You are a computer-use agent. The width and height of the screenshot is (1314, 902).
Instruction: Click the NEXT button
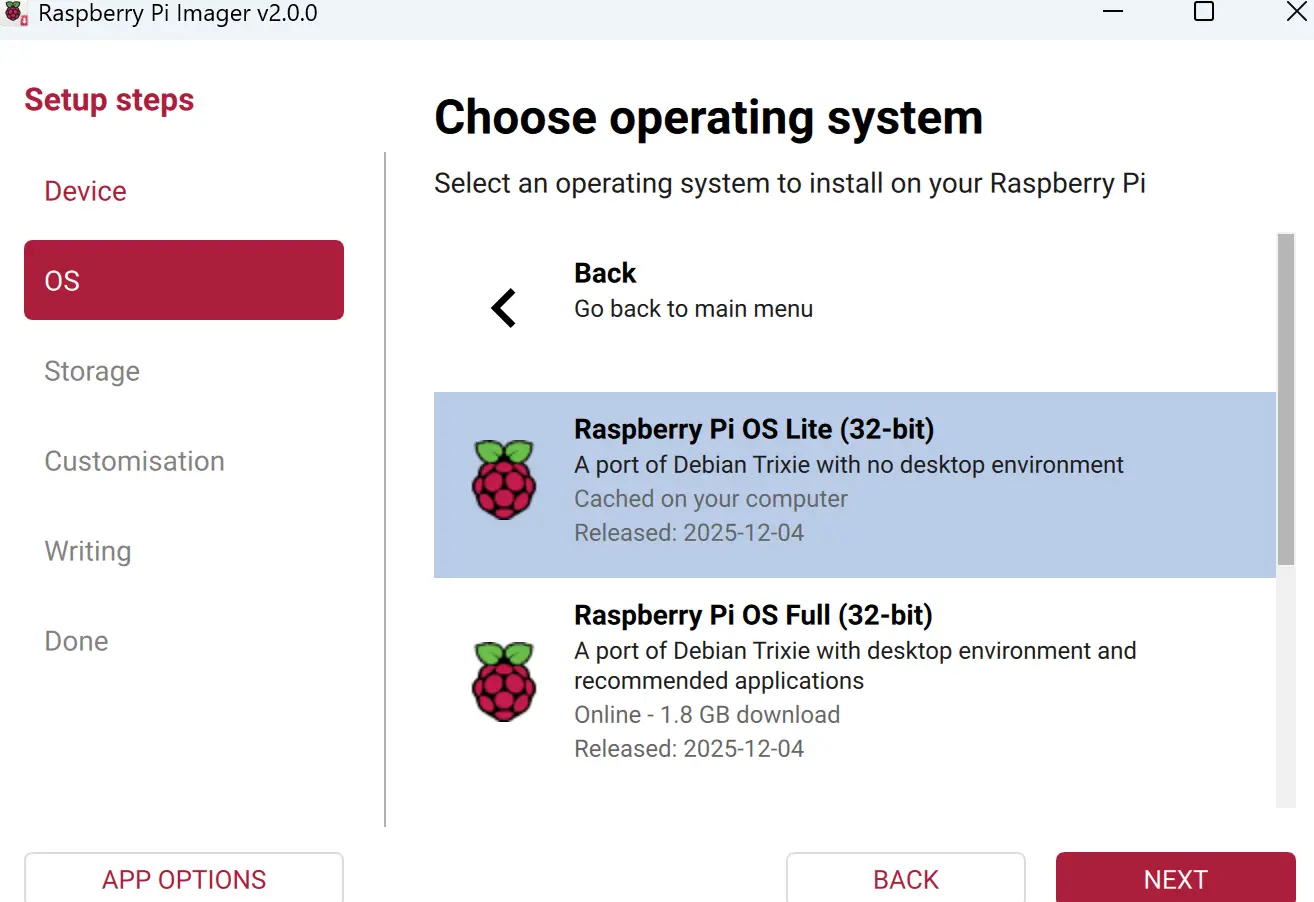pos(1176,878)
